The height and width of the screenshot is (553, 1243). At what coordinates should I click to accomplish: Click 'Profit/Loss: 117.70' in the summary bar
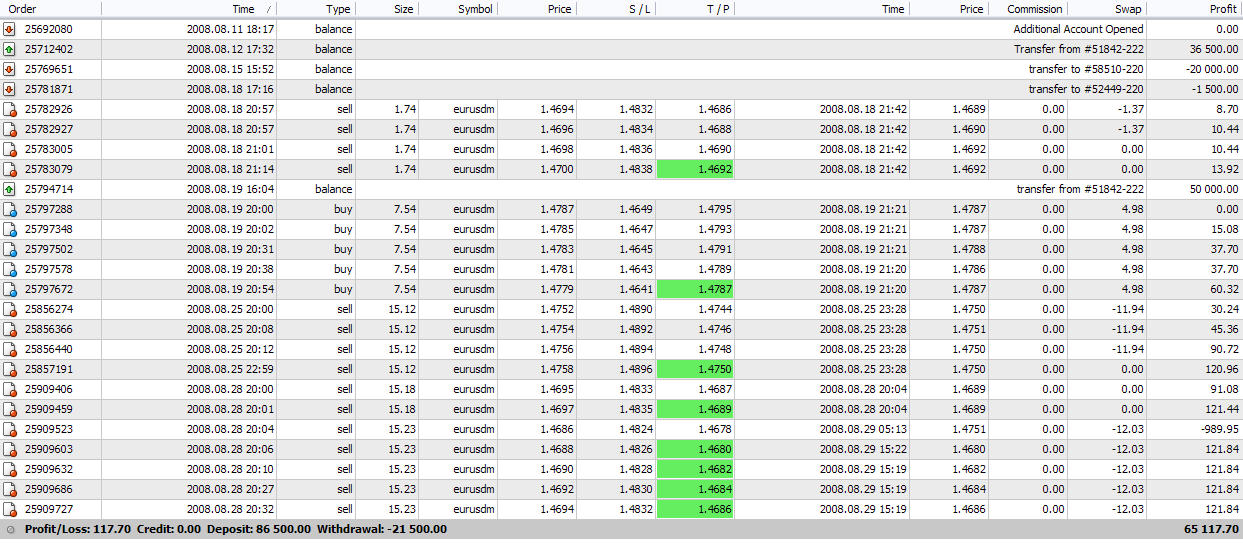79,530
